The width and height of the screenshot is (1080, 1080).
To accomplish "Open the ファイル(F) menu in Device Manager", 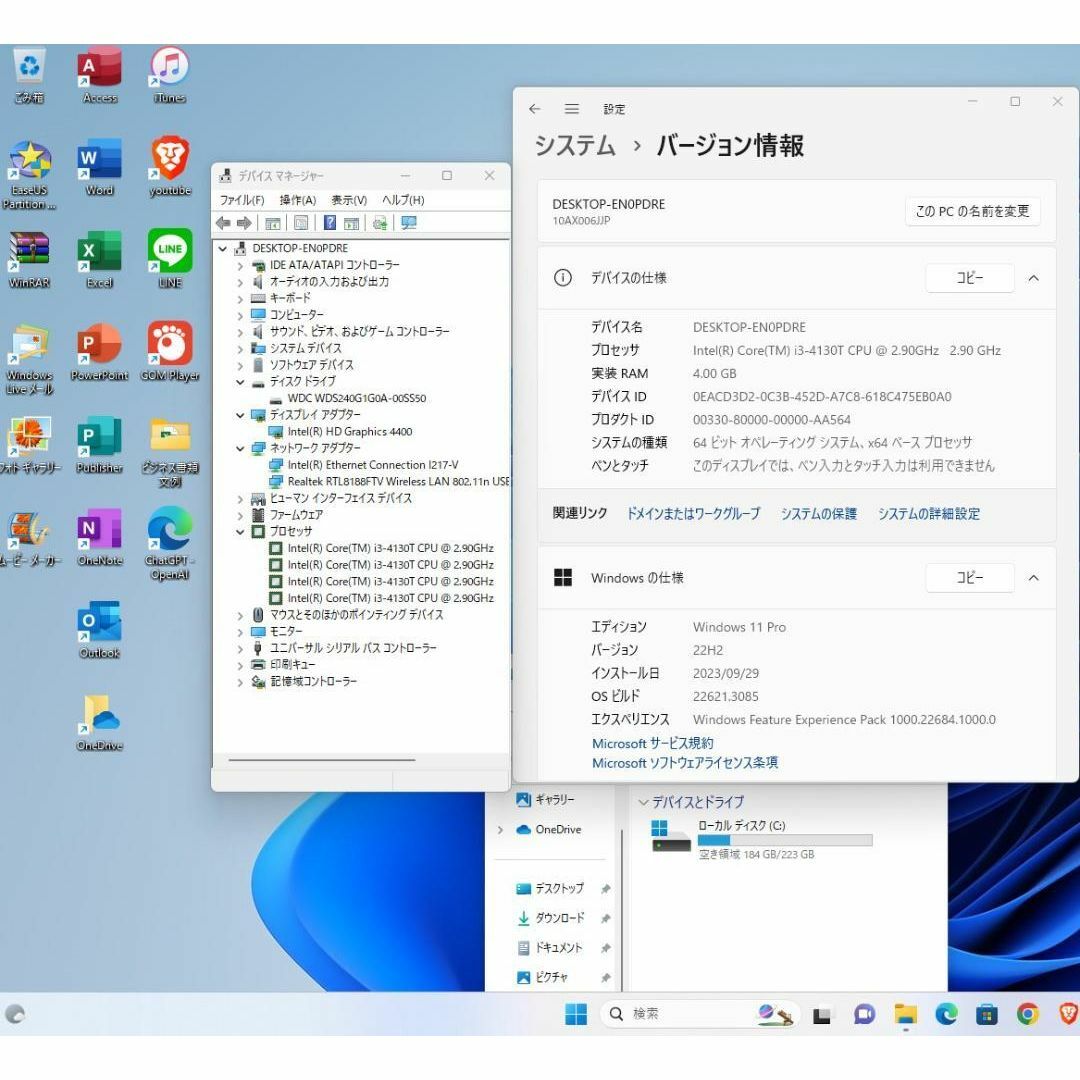I will tap(242, 200).
